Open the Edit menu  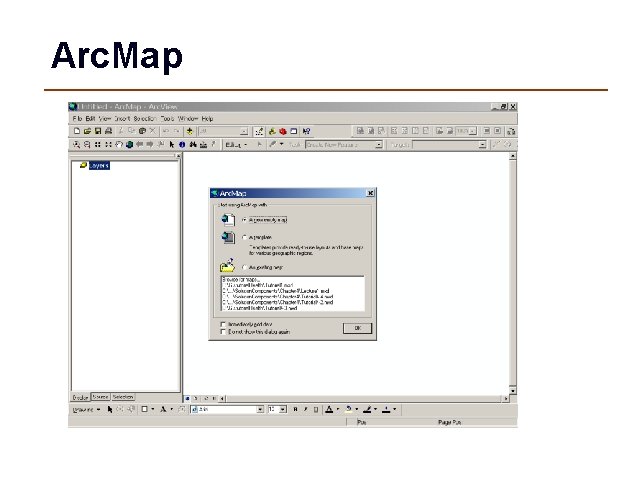click(90, 119)
